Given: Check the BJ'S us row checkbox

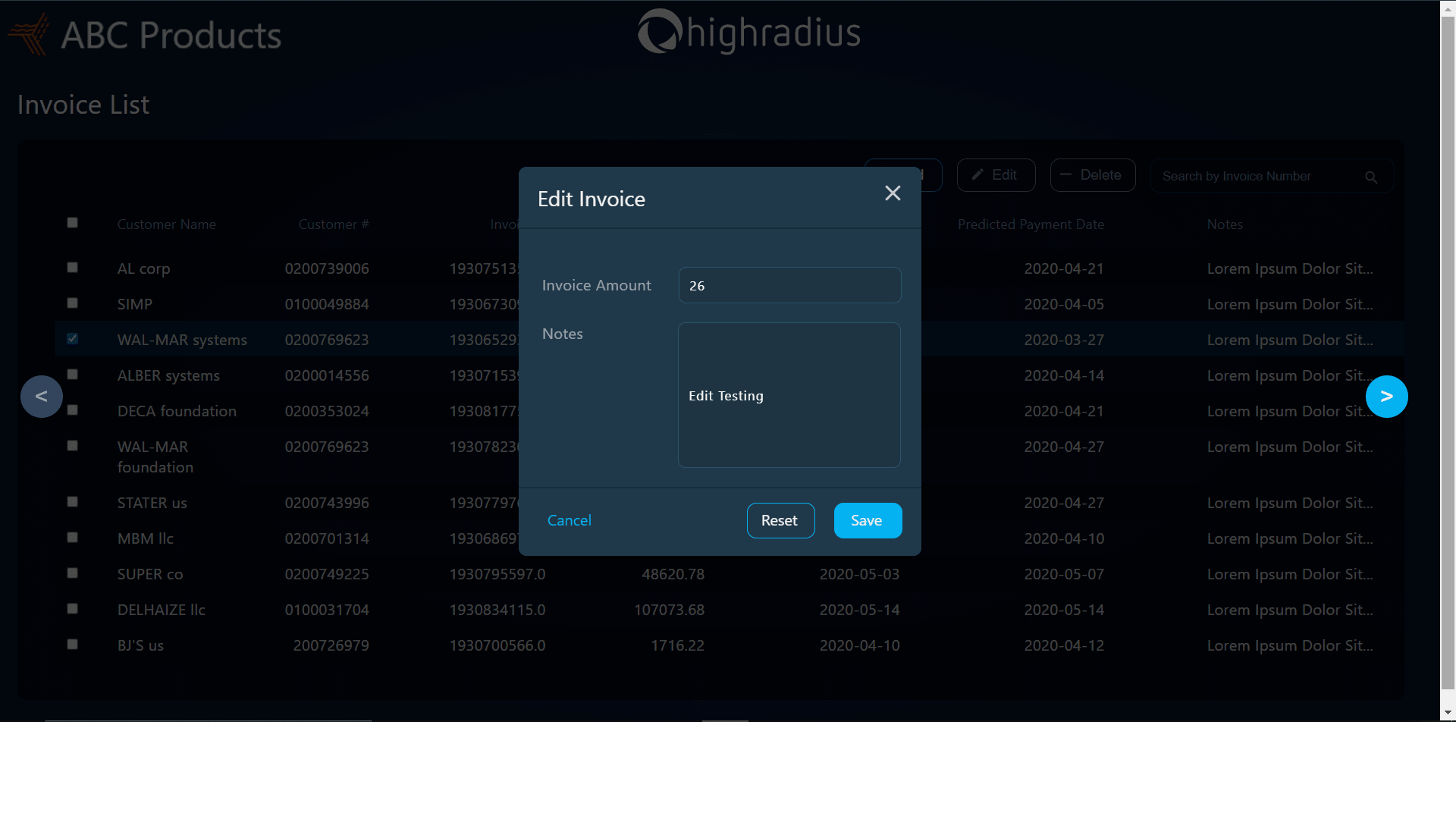Looking at the screenshot, I should pos(73,645).
